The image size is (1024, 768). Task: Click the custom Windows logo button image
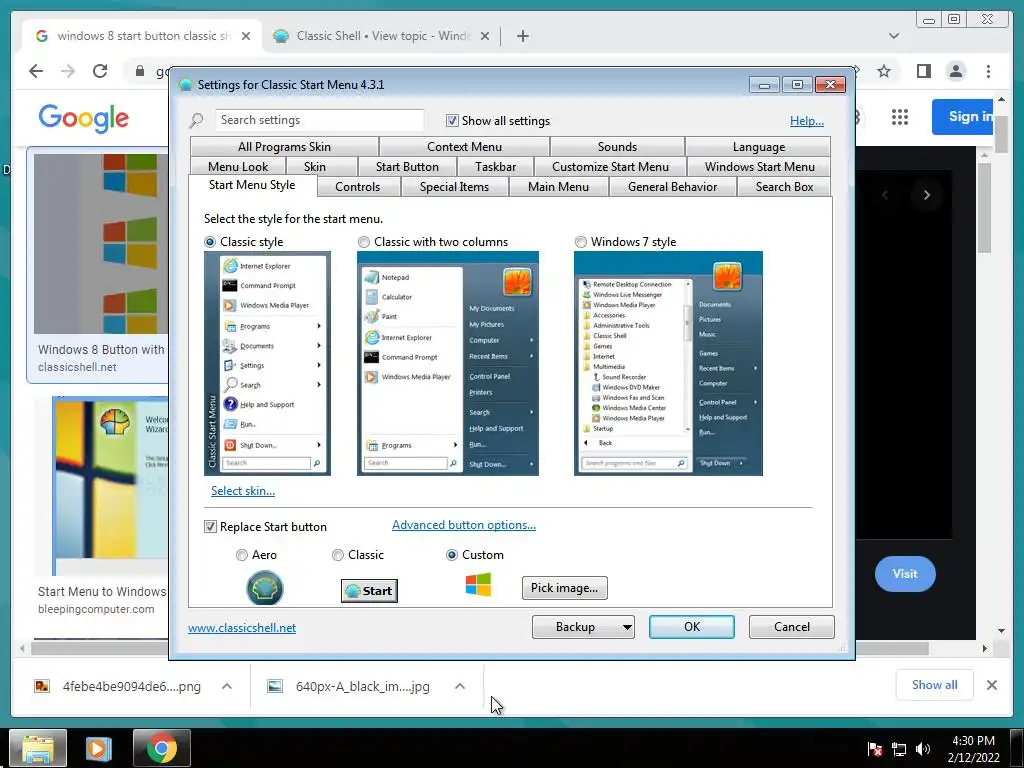478,584
